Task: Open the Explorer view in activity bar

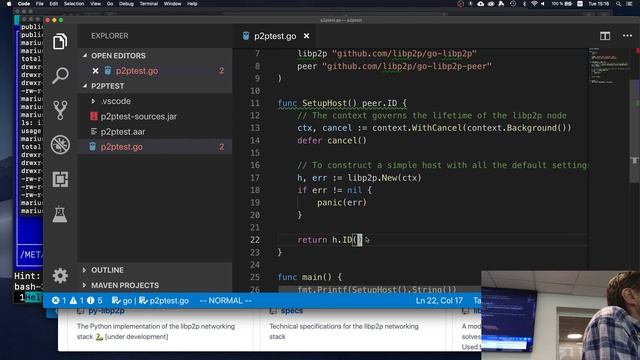Action: pos(60,41)
